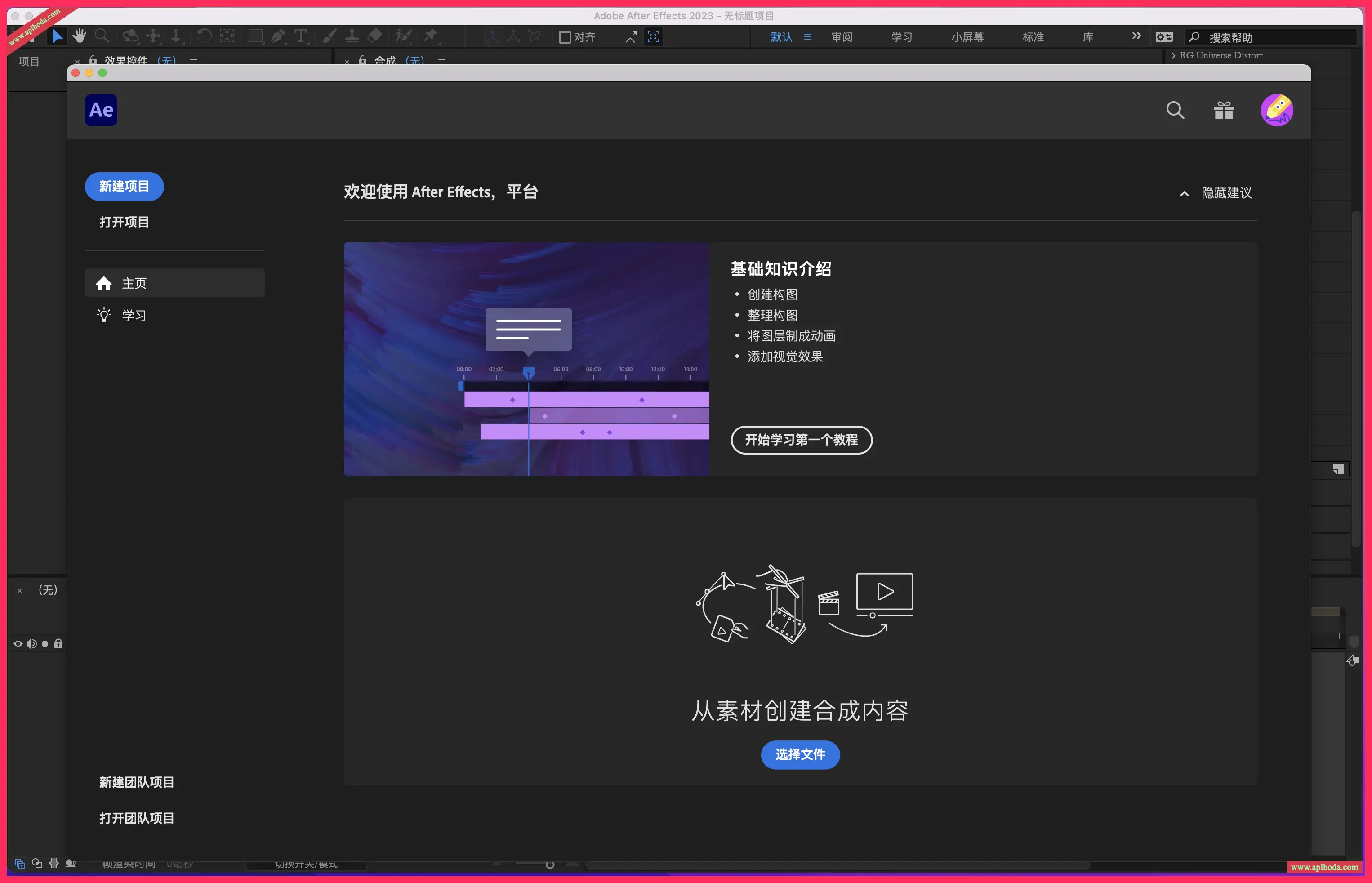
Task: Switch to the 审阅 workspace
Action: 842,37
